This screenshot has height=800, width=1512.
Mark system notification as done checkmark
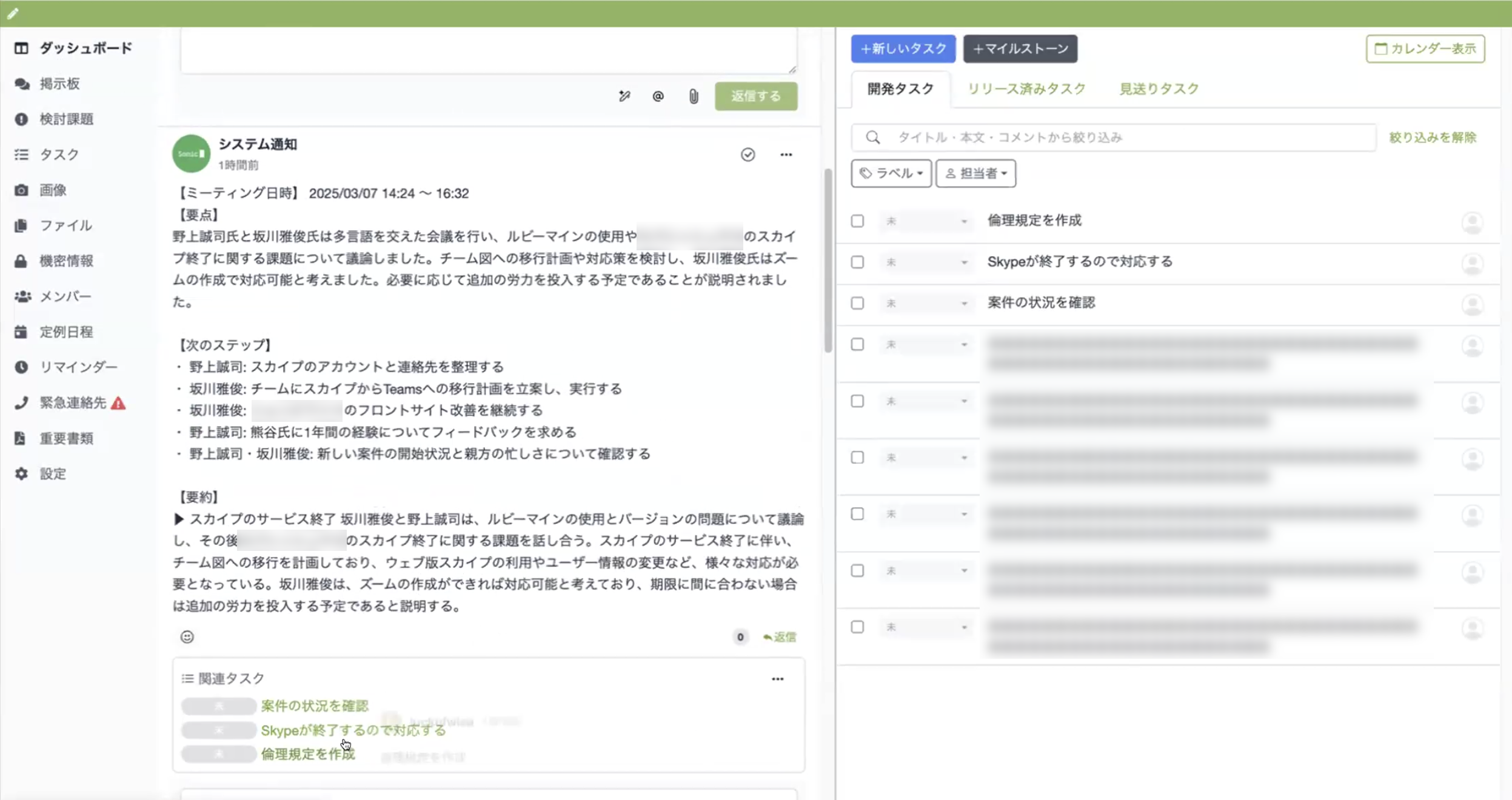(x=748, y=155)
